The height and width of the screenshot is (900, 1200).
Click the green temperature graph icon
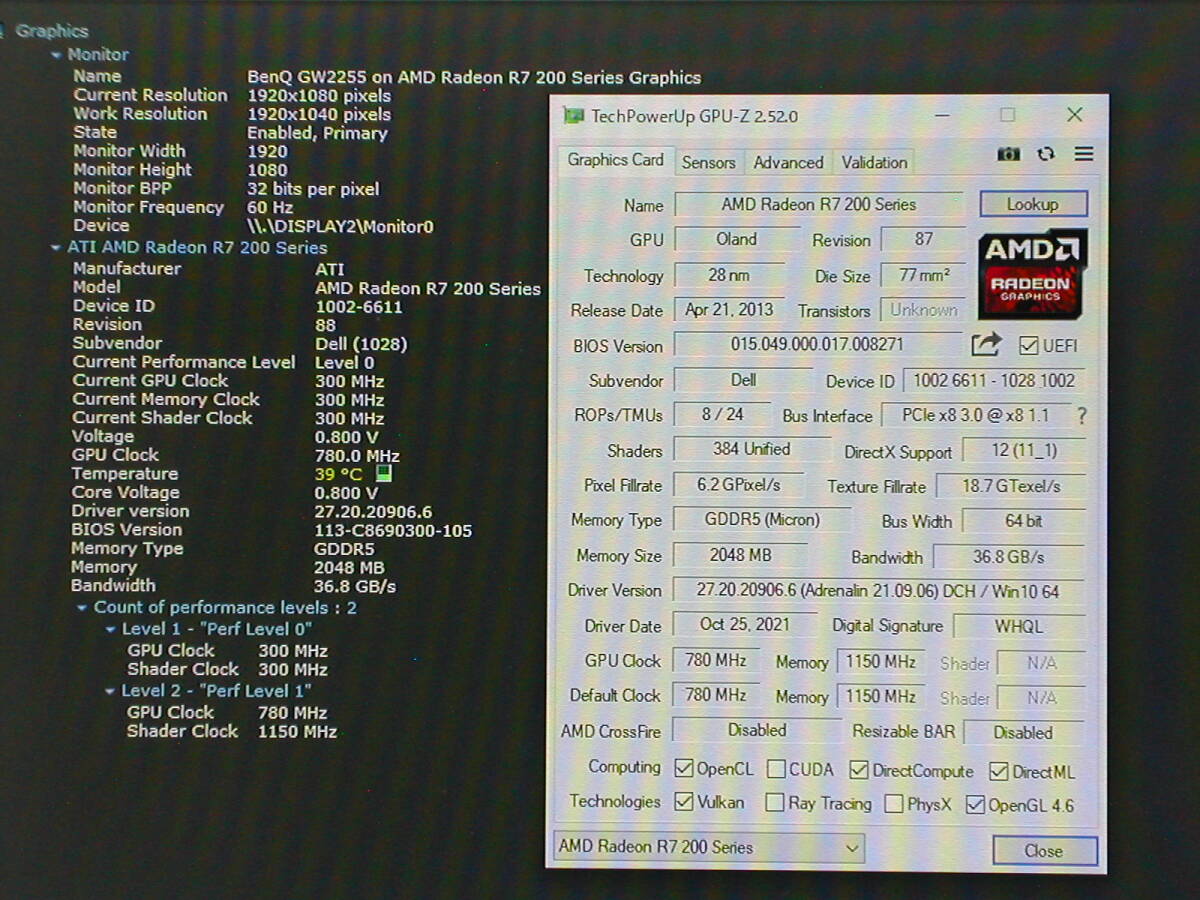[384, 474]
